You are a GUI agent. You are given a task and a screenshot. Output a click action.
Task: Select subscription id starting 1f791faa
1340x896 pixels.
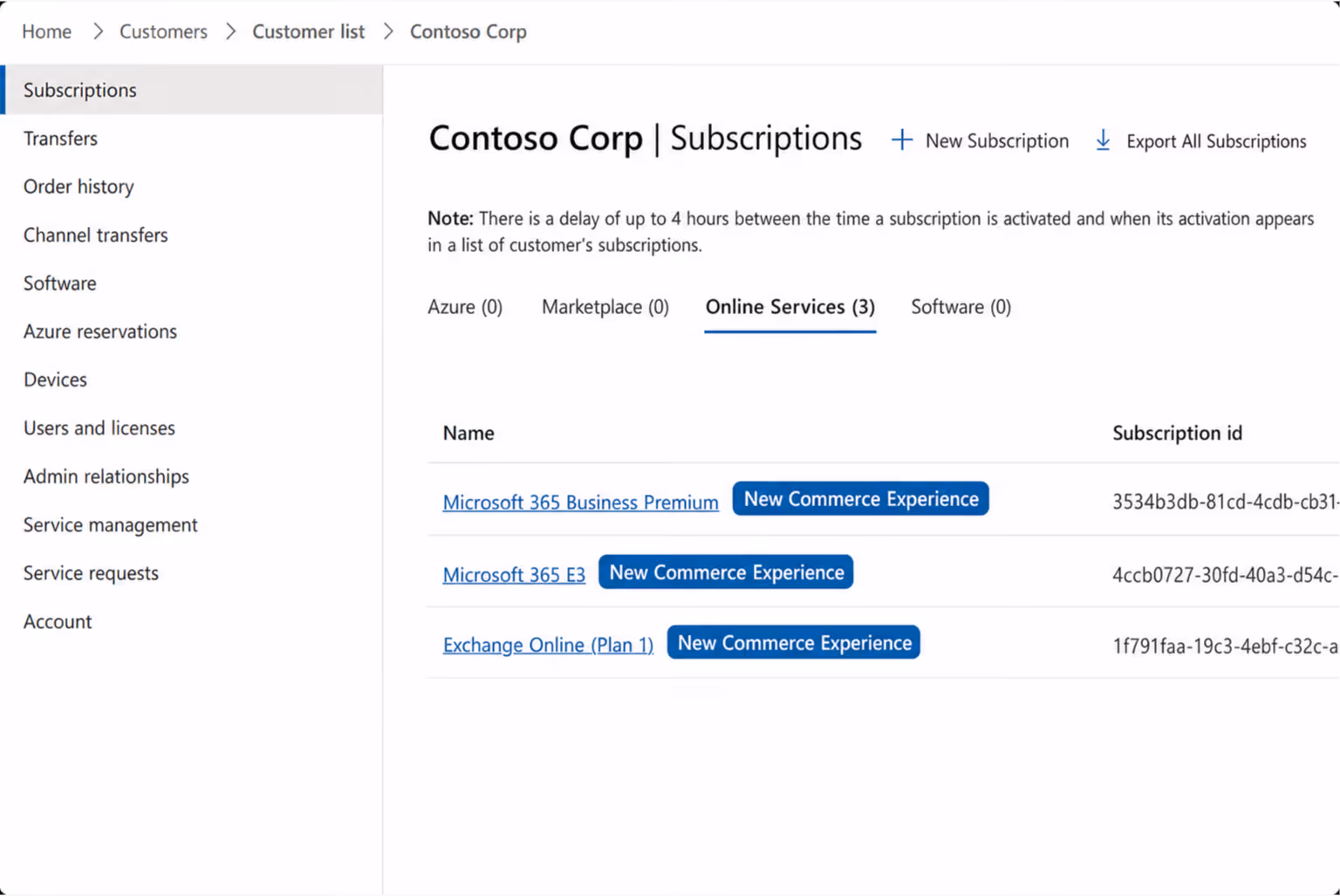tap(1226, 646)
